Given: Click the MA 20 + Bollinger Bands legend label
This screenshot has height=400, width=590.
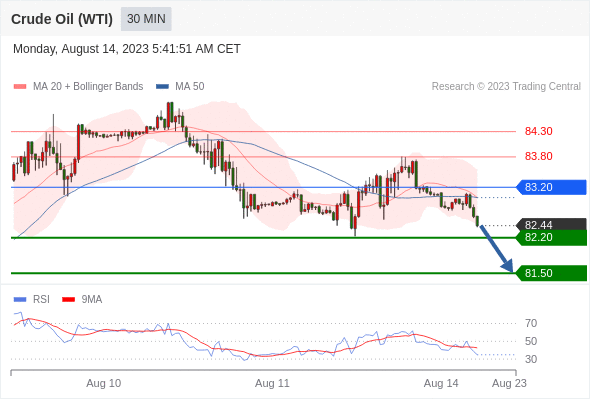Looking at the screenshot, I should pos(88,87).
